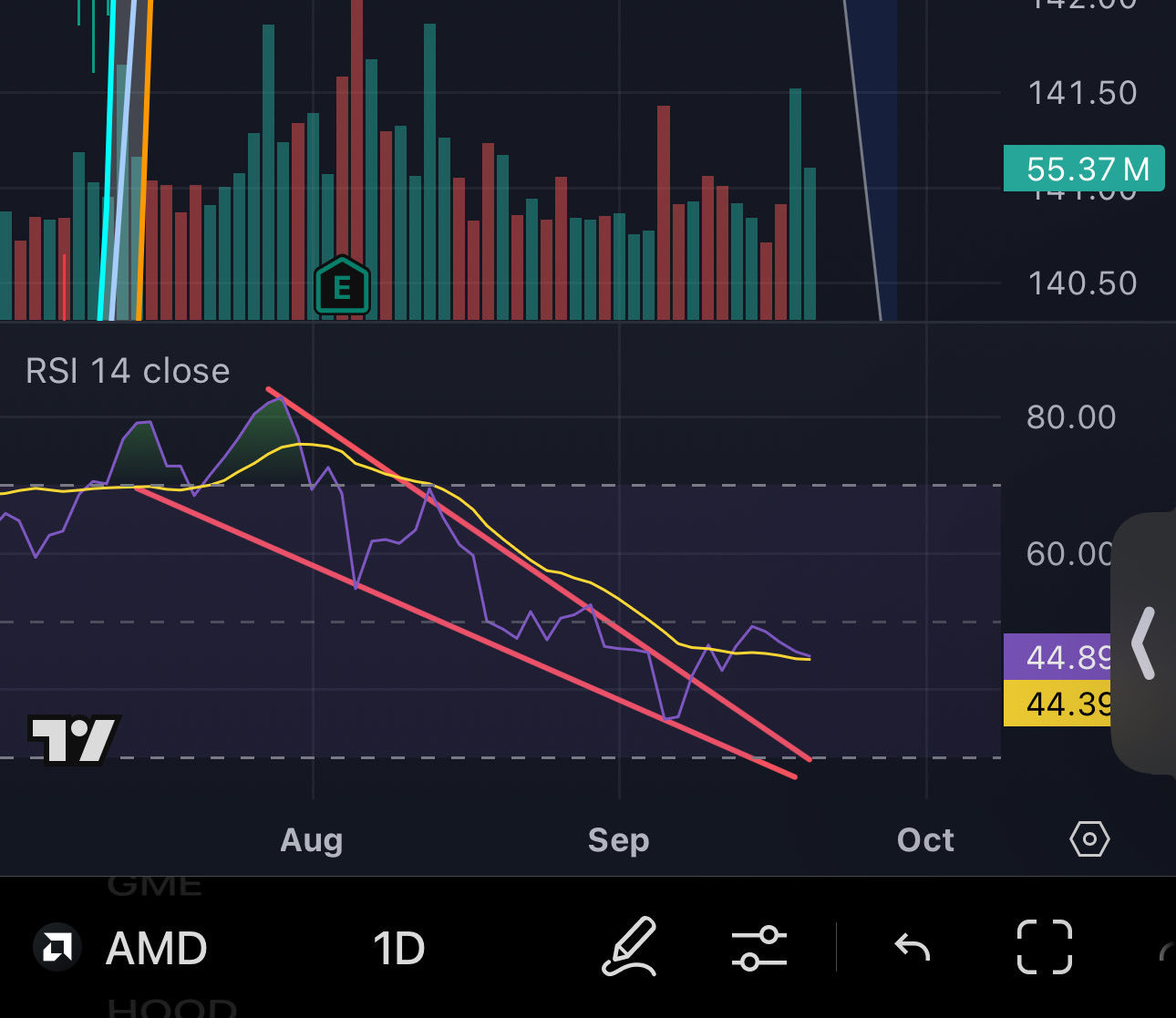Select the yellow 44.39 moving average label
The height and width of the screenshot is (1018, 1176).
click(x=1059, y=703)
